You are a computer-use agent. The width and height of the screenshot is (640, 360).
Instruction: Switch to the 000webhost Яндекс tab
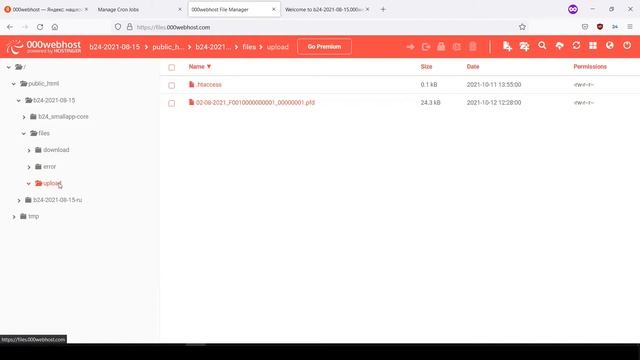pyautogui.click(x=46, y=9)
